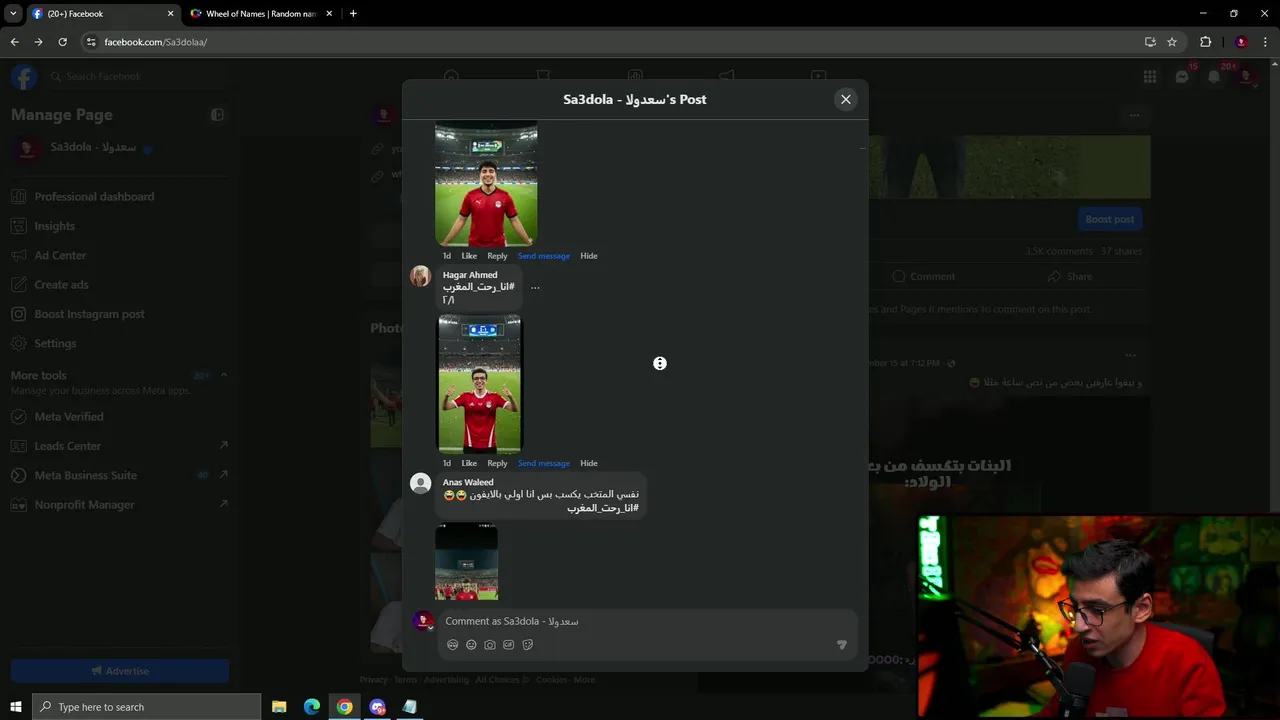This screenshot has width=1280, height=720.
Task: Open Hagar Ahmed's profile name
Action: coord(470,275)
